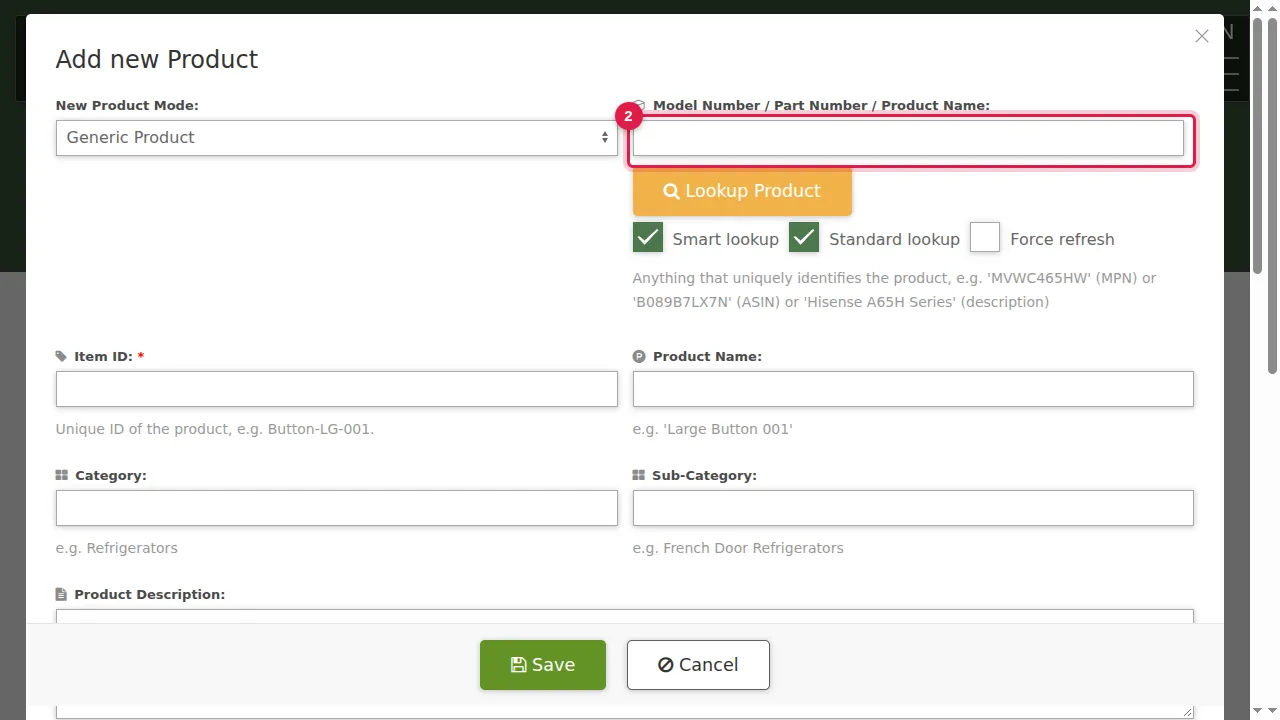Click the grid icon beside Sub-Category
This screenshot has width=1280, height=720.
639,475
